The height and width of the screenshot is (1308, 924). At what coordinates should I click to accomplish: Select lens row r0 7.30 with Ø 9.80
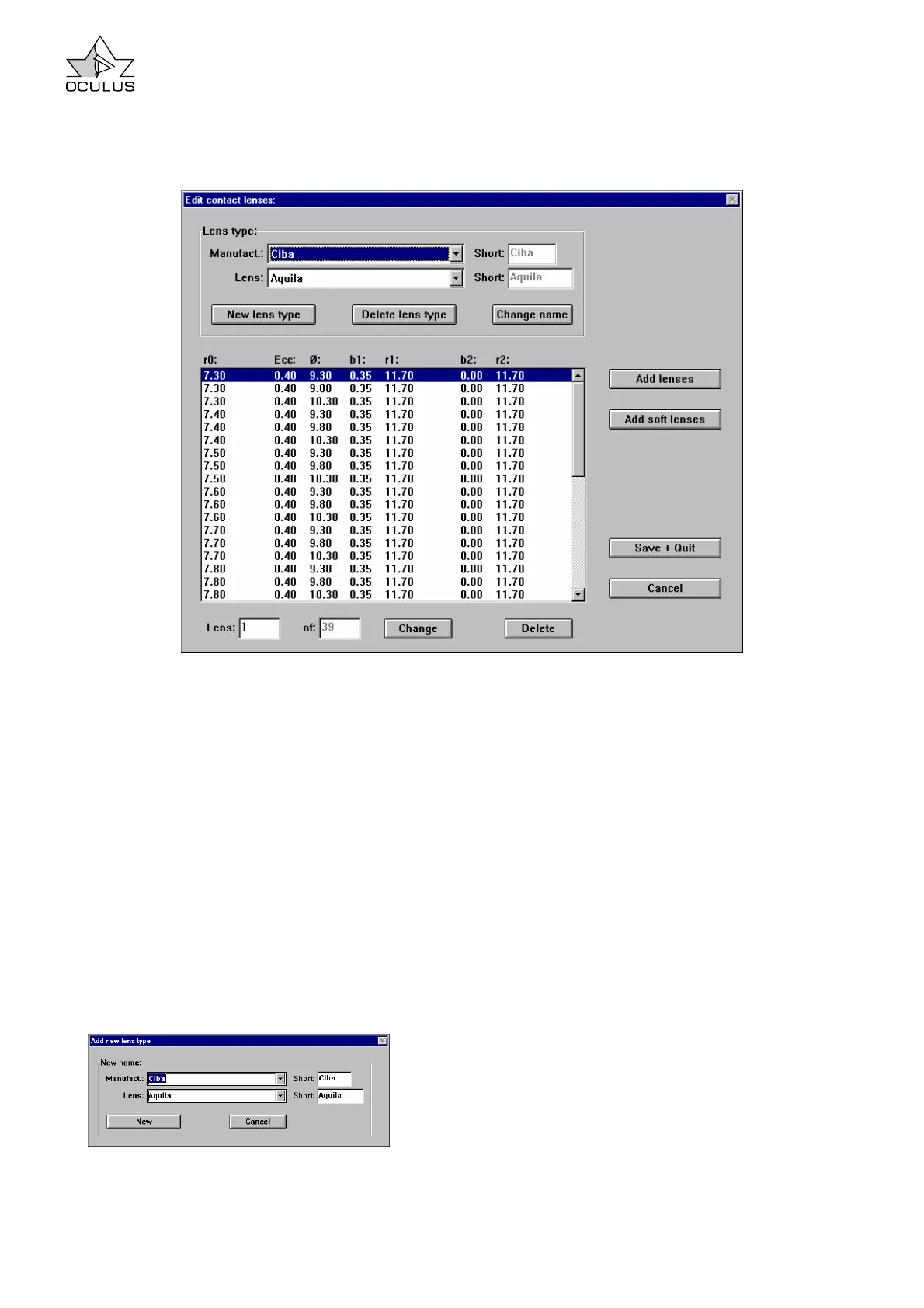(x=386, y=389)
